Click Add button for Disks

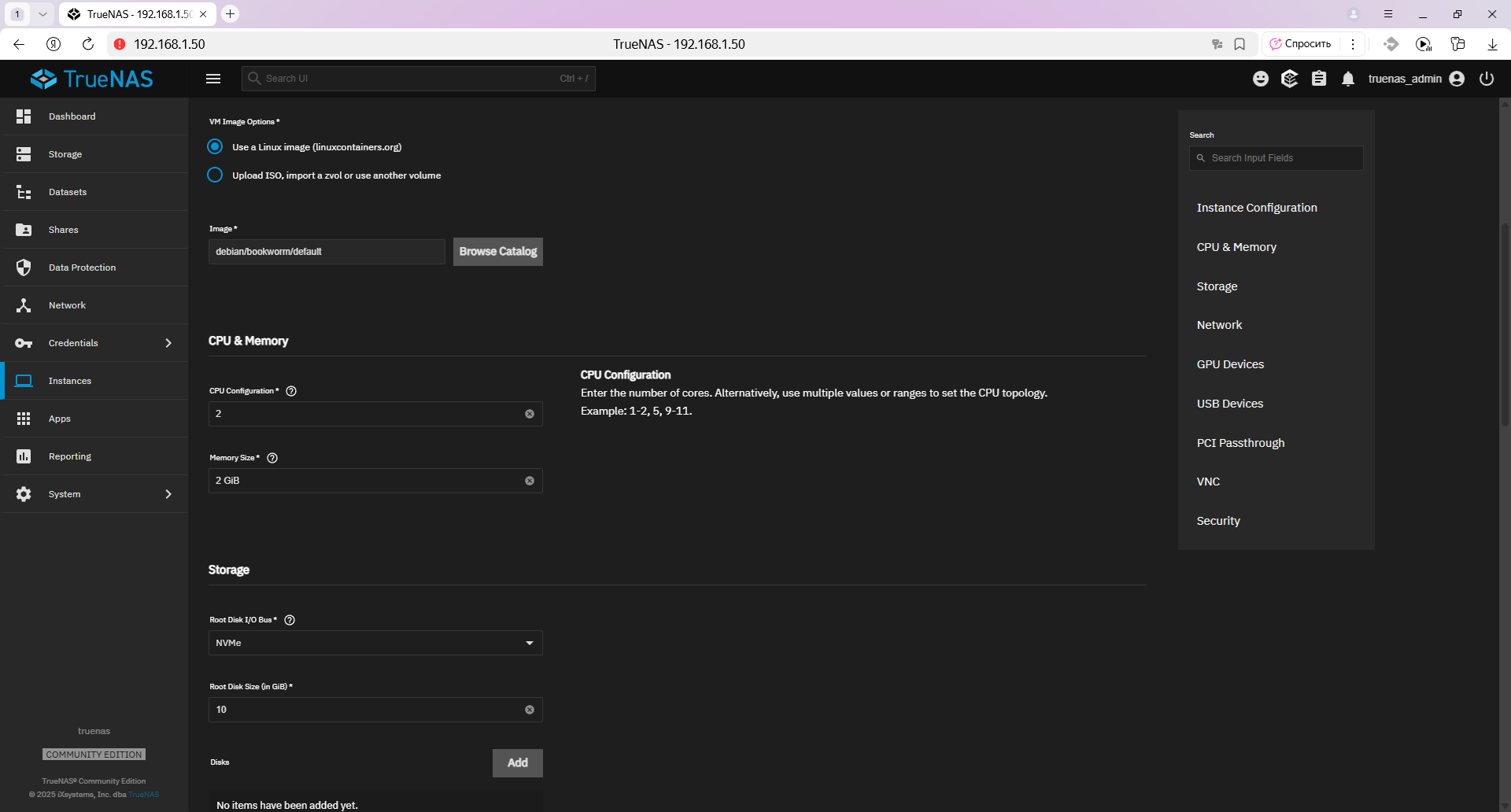(x=518, y=763)
